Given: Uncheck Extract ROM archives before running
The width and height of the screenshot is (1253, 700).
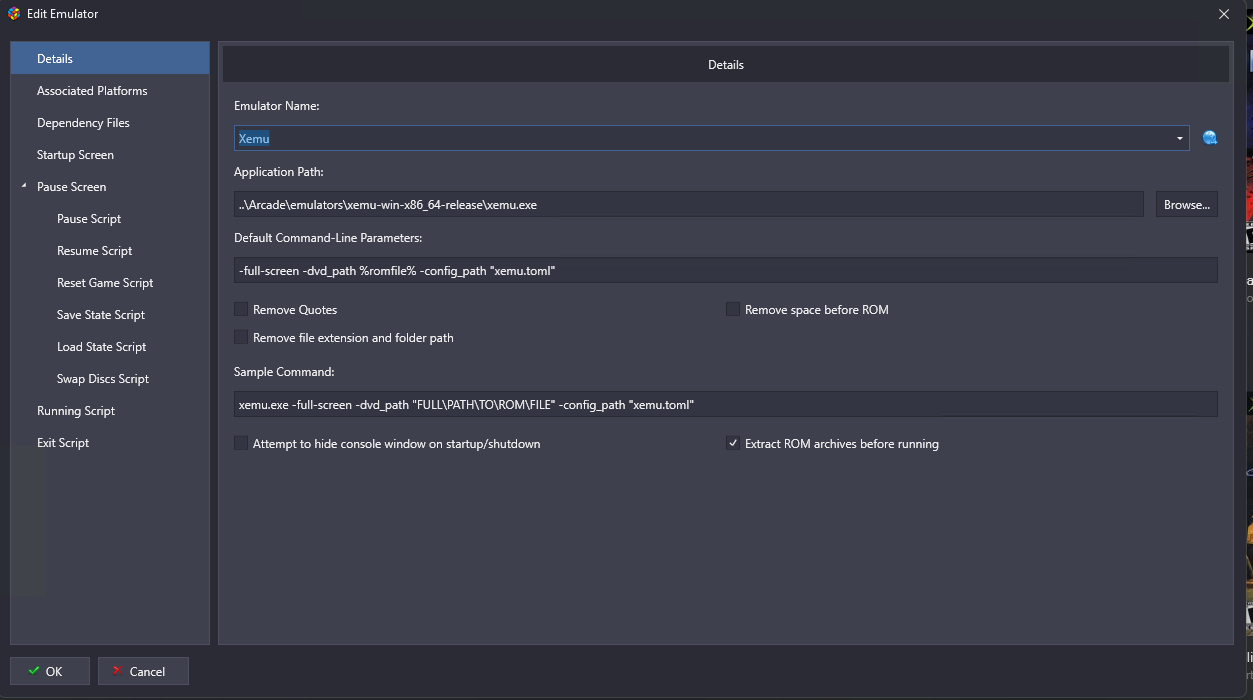Looking at the screenshot, I should (x=733, y=444).
